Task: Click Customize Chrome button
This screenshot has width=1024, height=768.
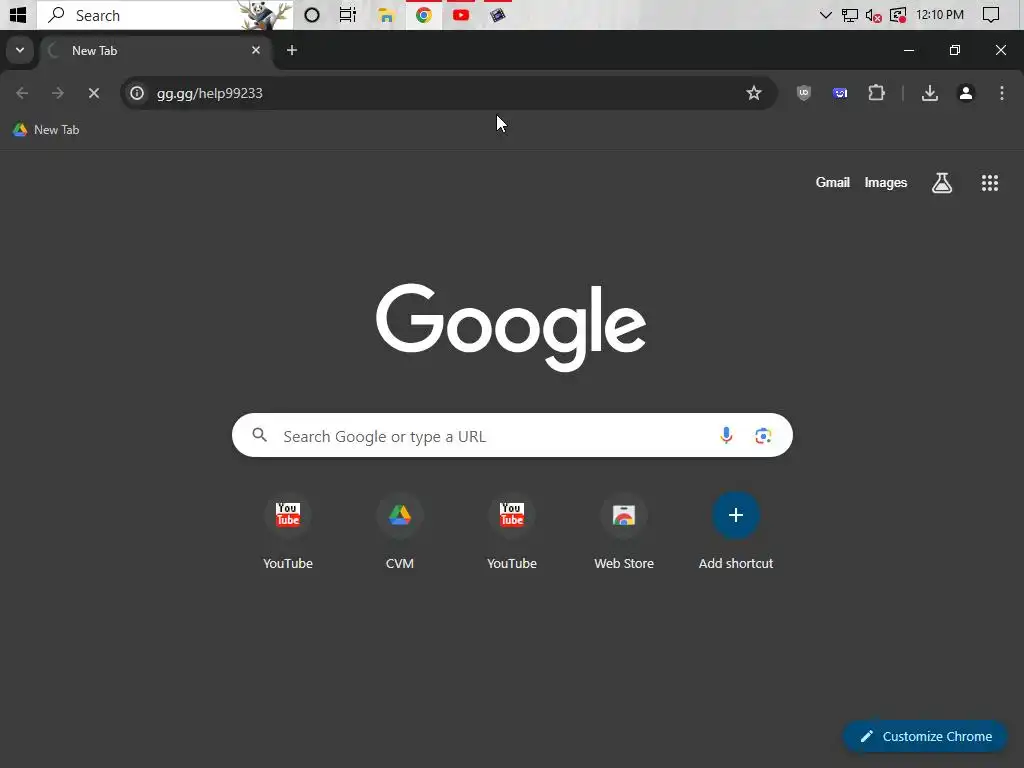Action: coord(925,737)
